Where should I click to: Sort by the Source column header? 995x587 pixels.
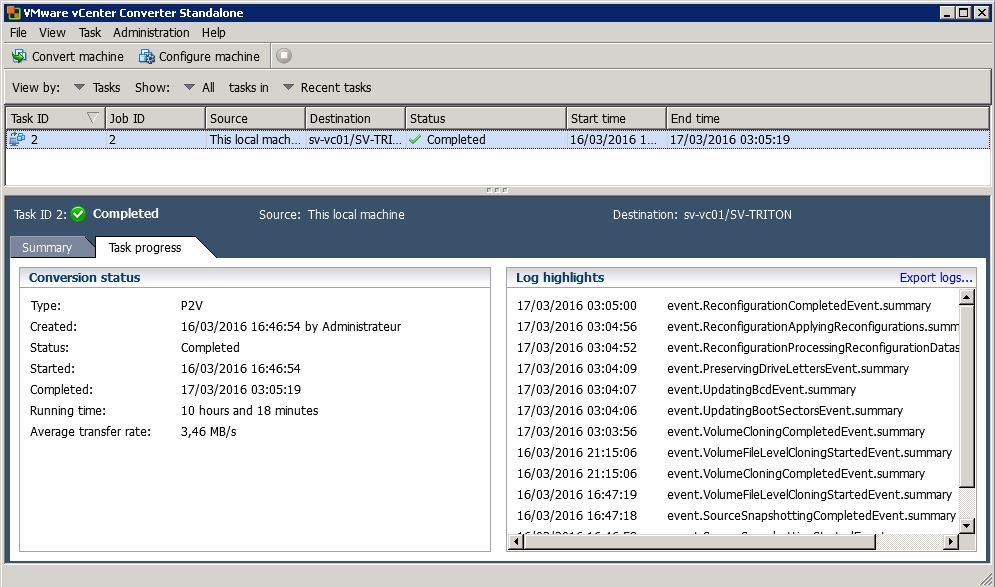[x=255, y=118]
